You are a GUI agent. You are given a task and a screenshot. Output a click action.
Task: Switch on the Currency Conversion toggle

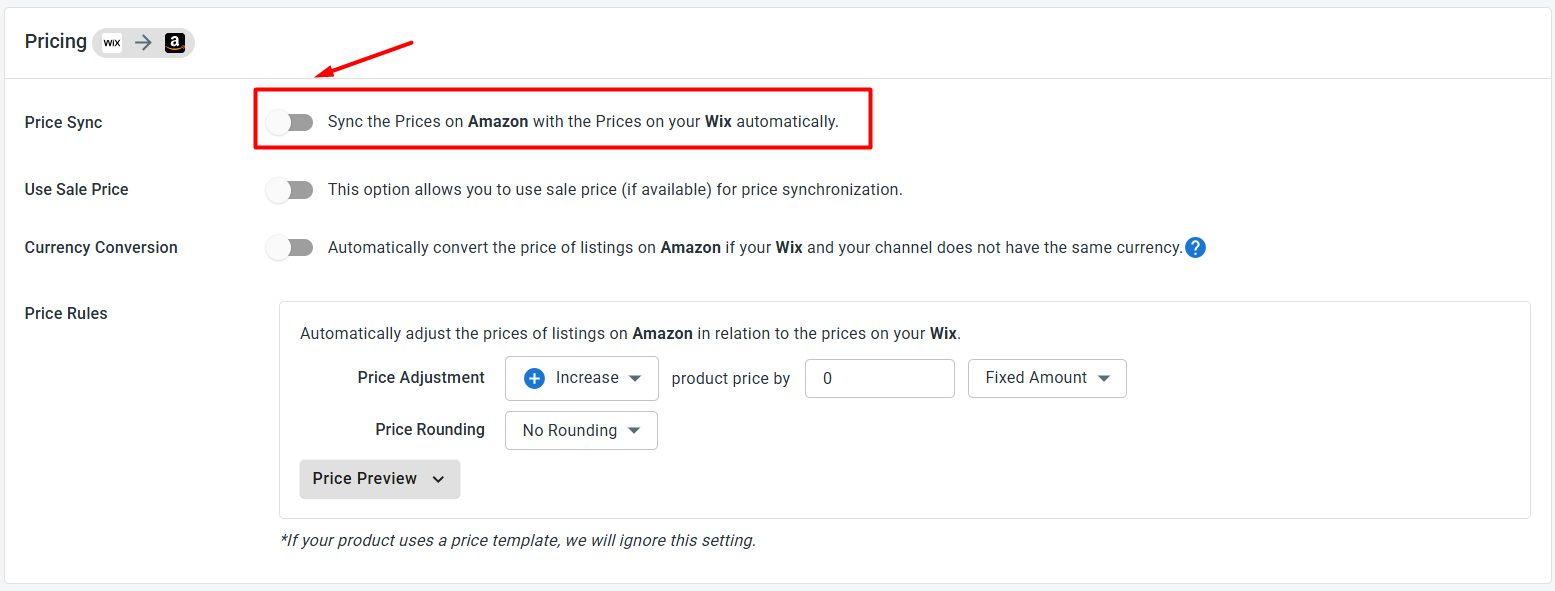290,247
